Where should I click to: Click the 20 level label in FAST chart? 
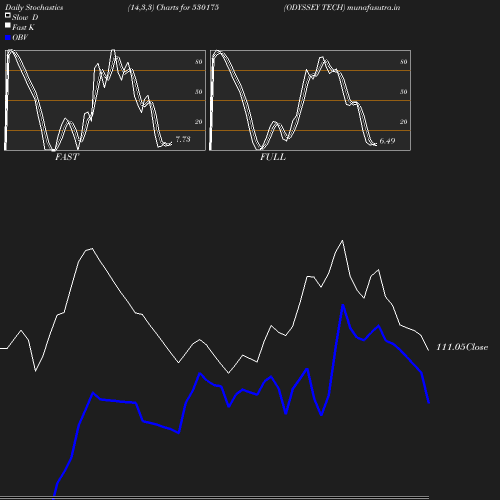pos(199,122)
